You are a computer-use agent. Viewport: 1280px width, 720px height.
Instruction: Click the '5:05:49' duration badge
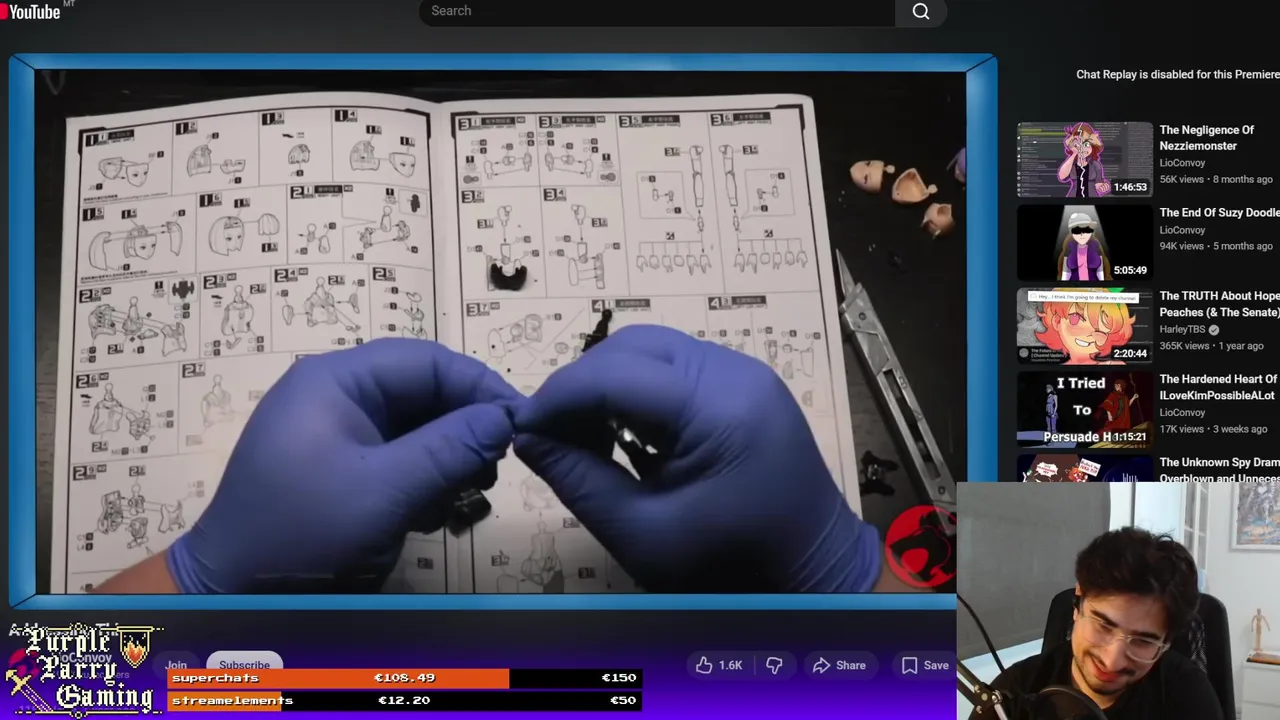click(x=1130, y=270)
